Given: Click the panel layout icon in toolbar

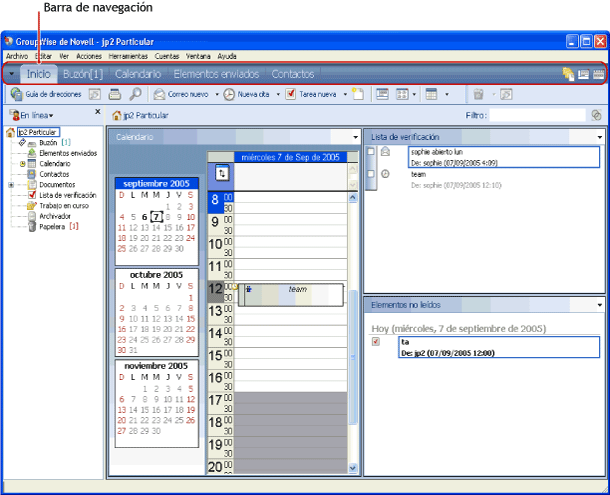Looking at the screenshot, I should pos(382,94).
